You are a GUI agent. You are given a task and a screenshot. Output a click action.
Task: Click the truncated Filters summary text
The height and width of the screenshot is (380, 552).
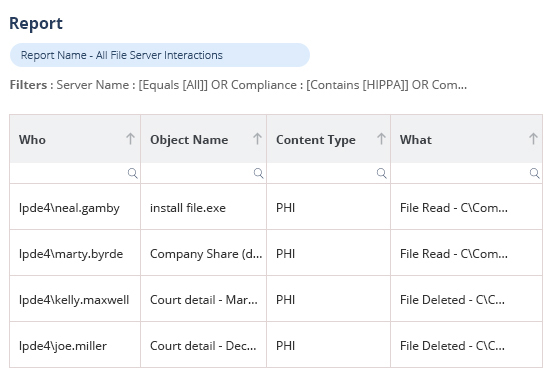[238, 85]
